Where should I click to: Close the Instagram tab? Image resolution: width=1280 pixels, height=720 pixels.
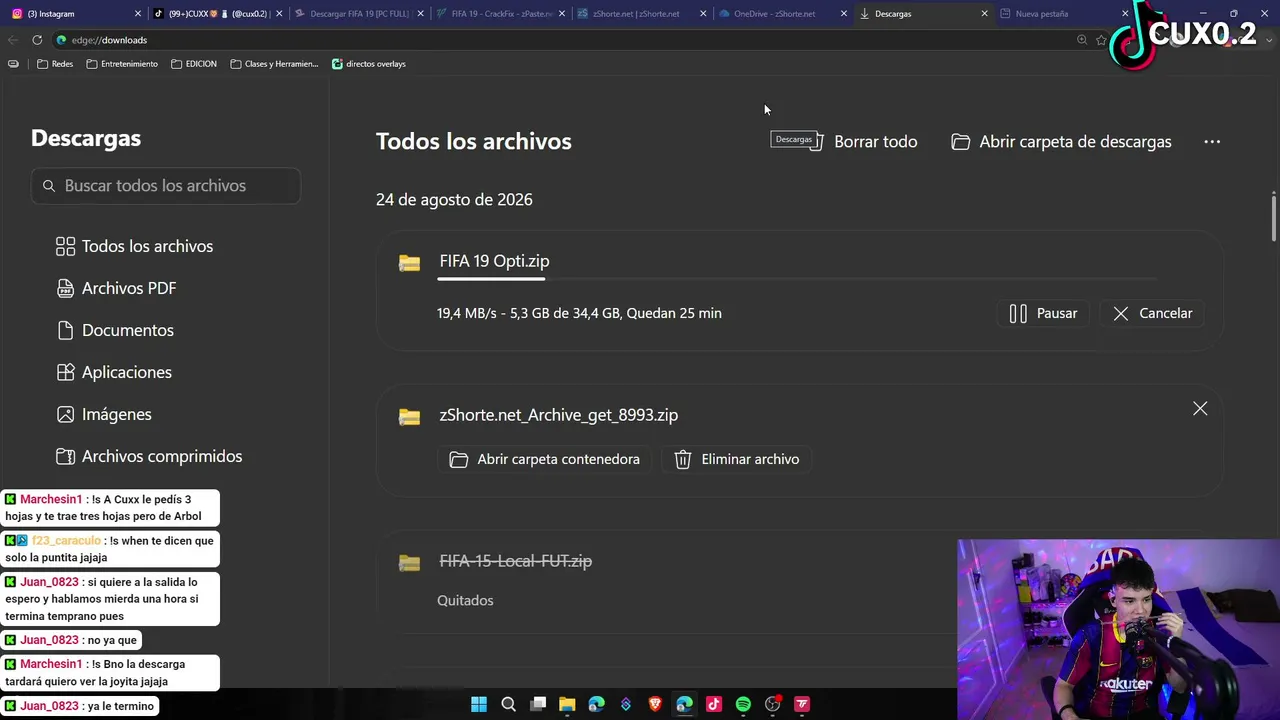(x=138, y=14)
